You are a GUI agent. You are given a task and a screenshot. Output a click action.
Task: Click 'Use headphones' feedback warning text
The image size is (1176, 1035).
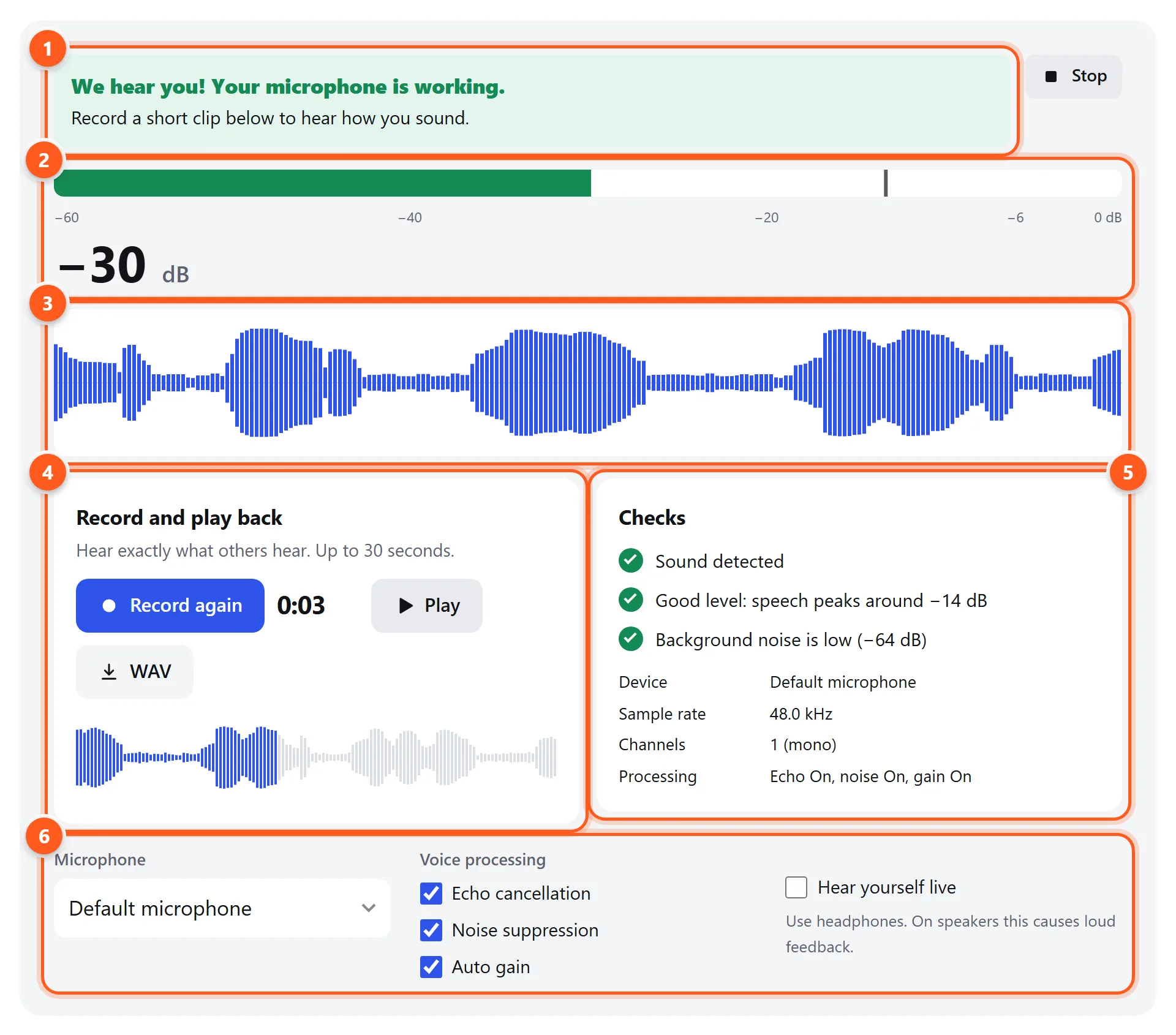[950, 934]
